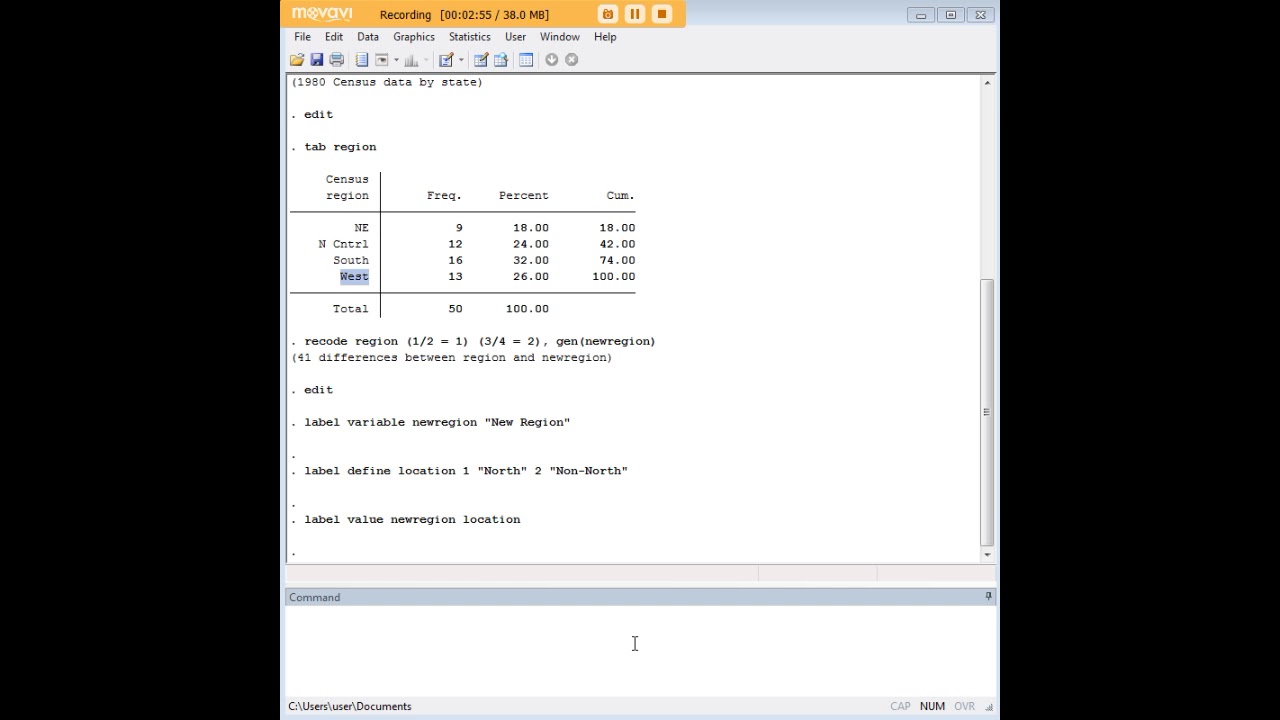This screenshot has width=1280, height=720.
Task: Click the Clear --more-- condition down-arrow icon
Action: 551,60
